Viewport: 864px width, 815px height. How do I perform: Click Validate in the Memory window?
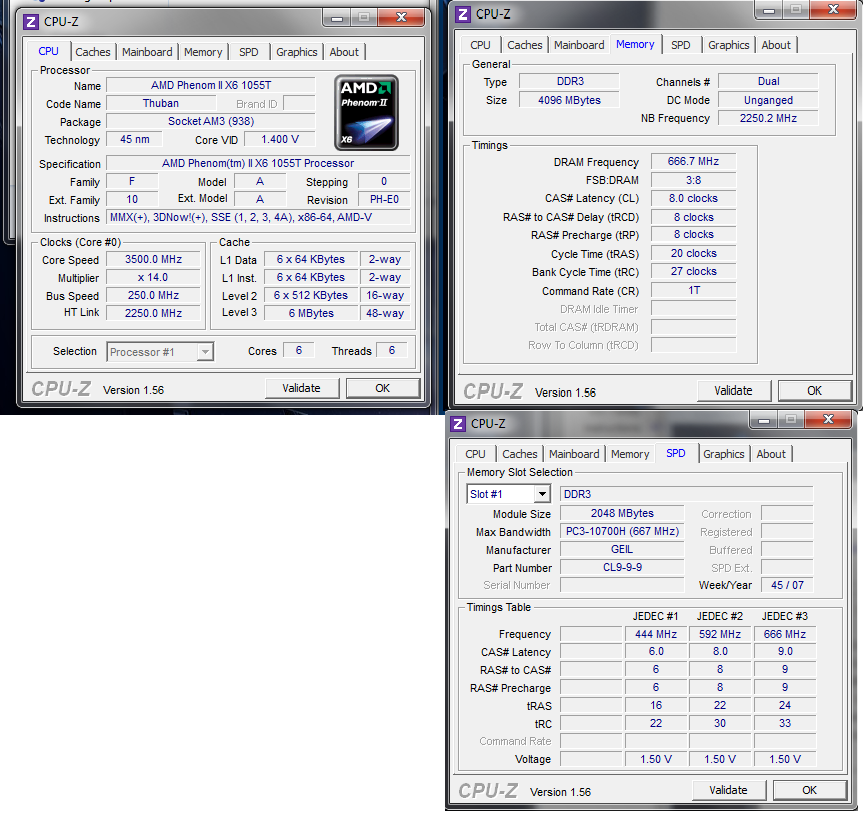tap(733, 391)
